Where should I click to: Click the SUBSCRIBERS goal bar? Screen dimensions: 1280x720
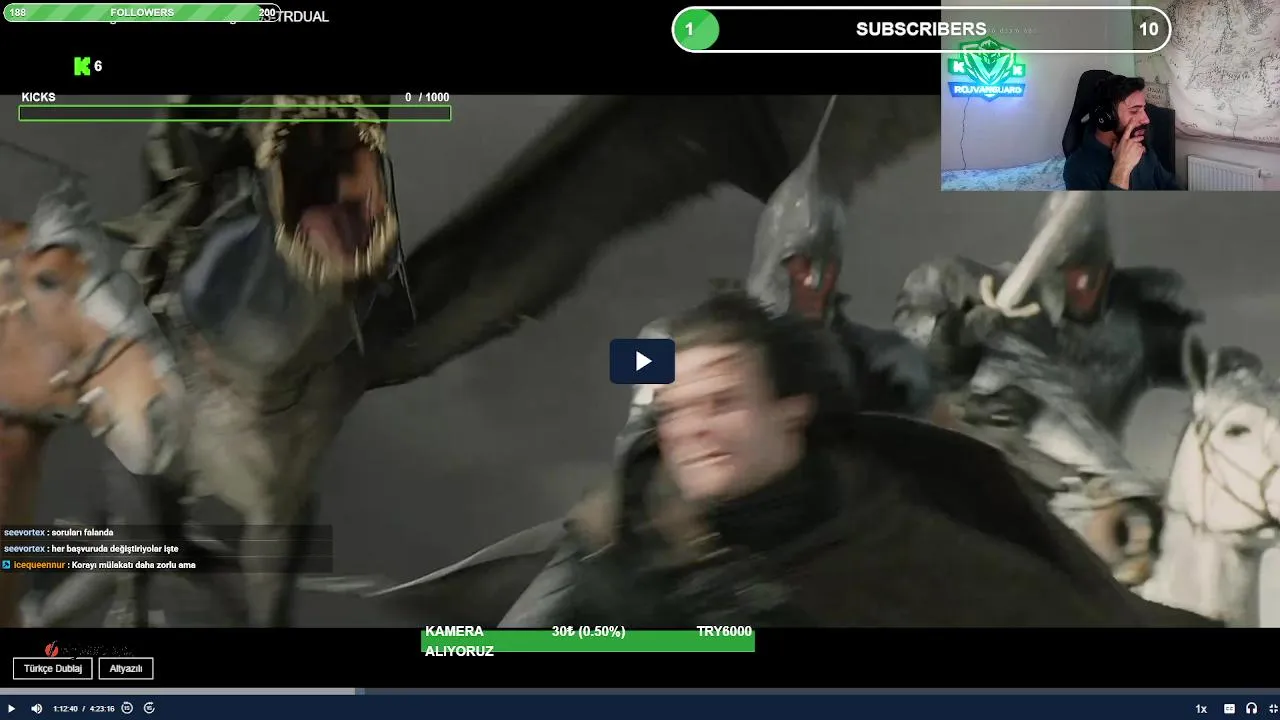921,29
